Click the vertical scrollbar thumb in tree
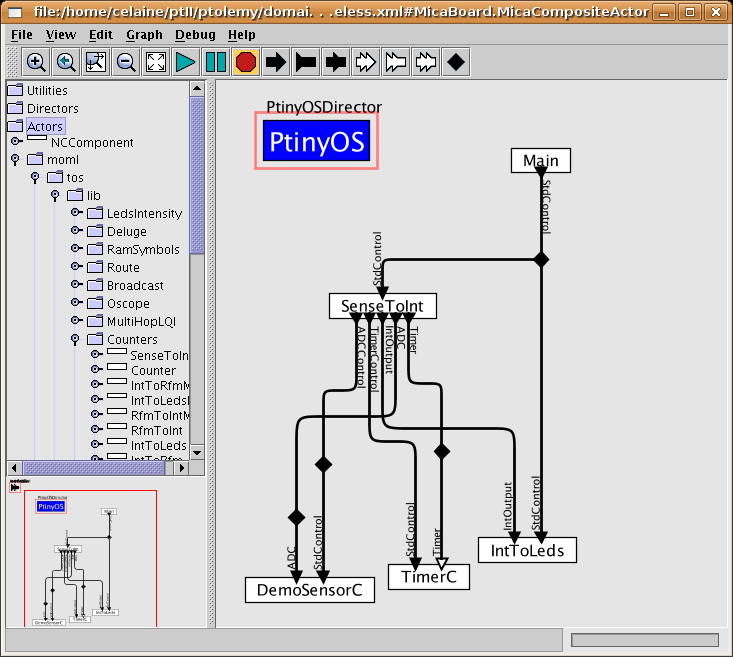 (x=197, y=175)
